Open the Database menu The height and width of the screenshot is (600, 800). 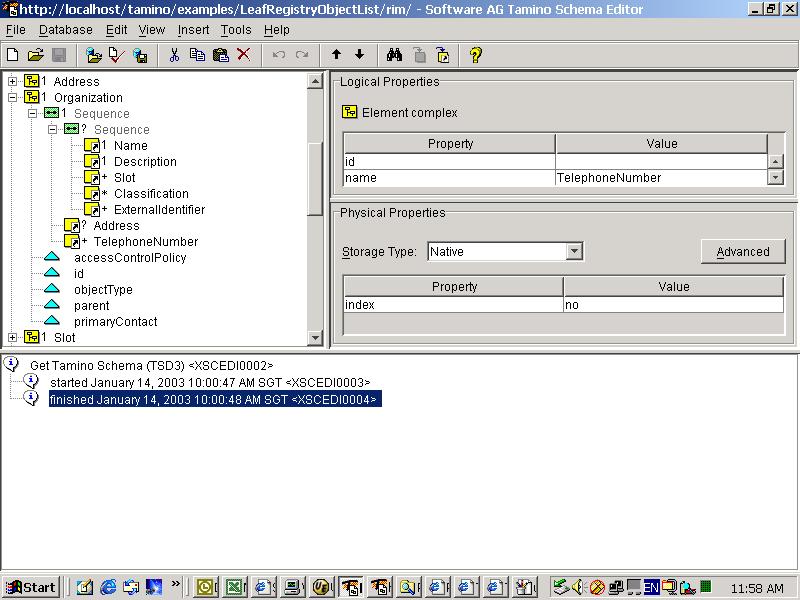pos(66,30)
